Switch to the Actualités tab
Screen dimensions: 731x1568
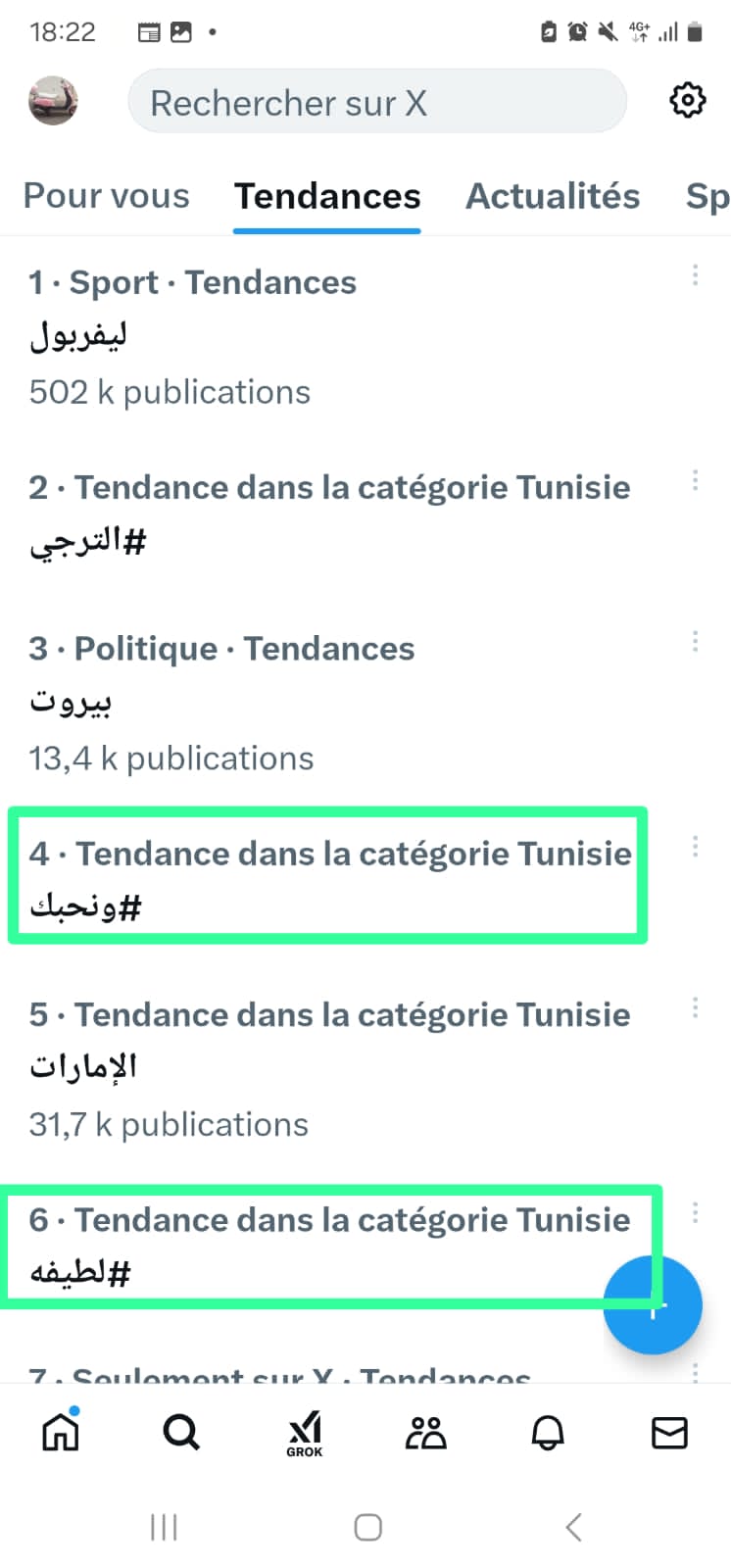tap(553, 196)
